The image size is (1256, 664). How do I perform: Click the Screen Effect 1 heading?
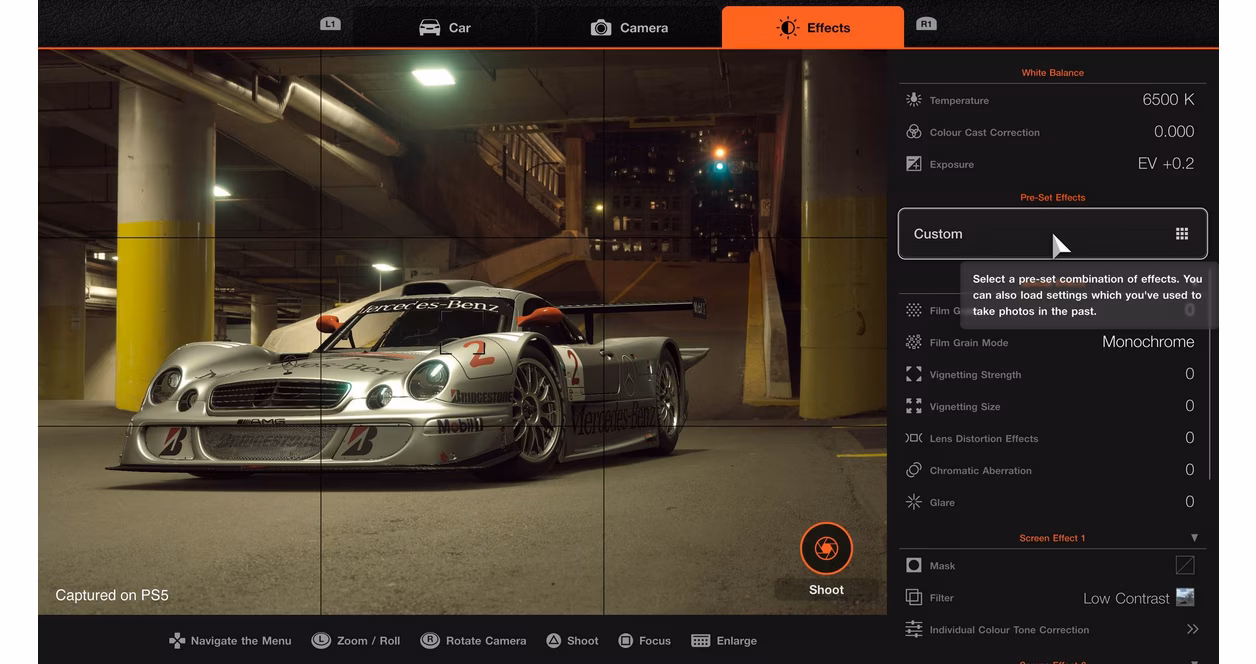click(x=1052, y=538)
